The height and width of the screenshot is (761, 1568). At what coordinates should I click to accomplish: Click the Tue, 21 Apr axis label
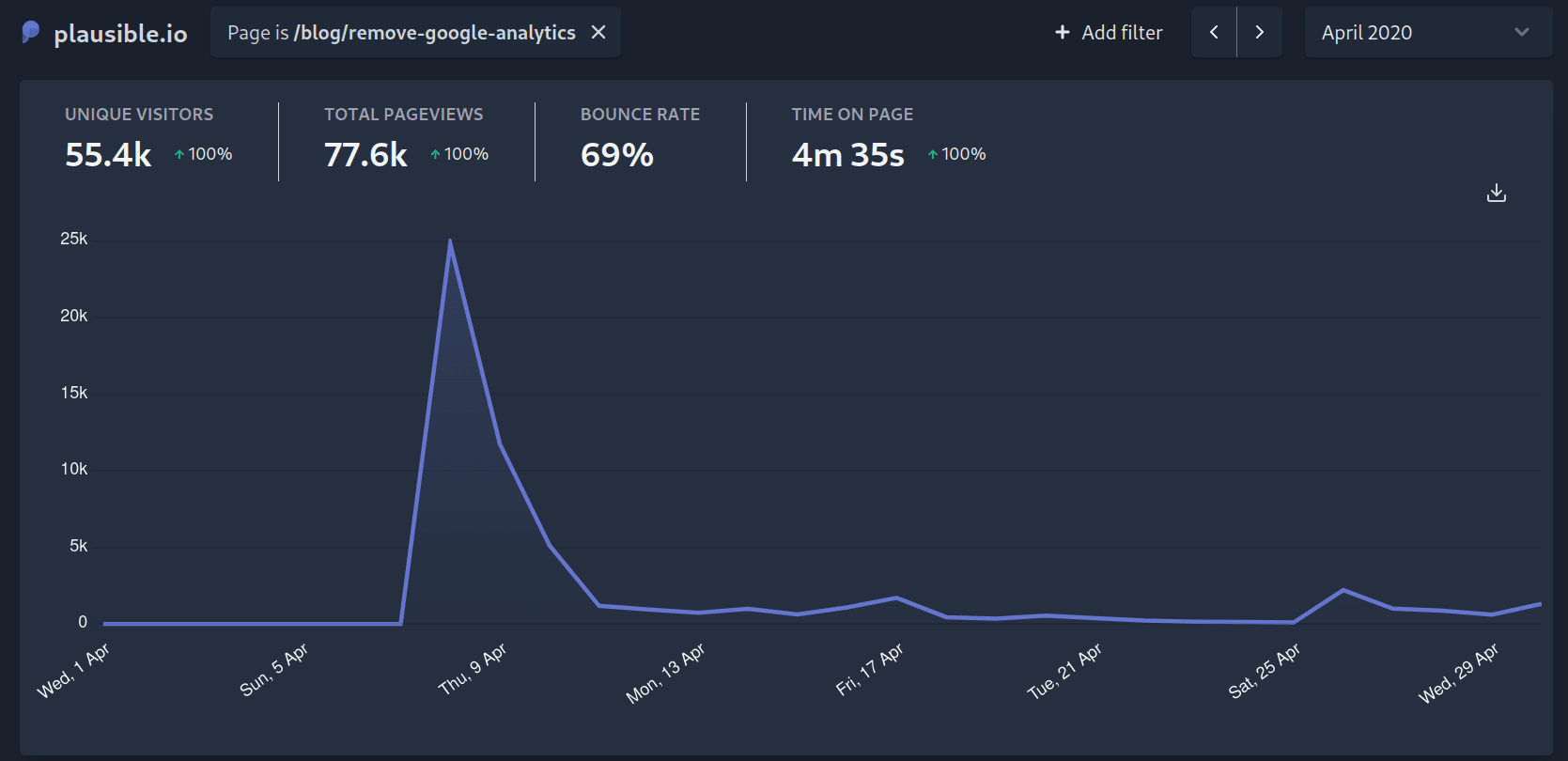click(1064, 671)
